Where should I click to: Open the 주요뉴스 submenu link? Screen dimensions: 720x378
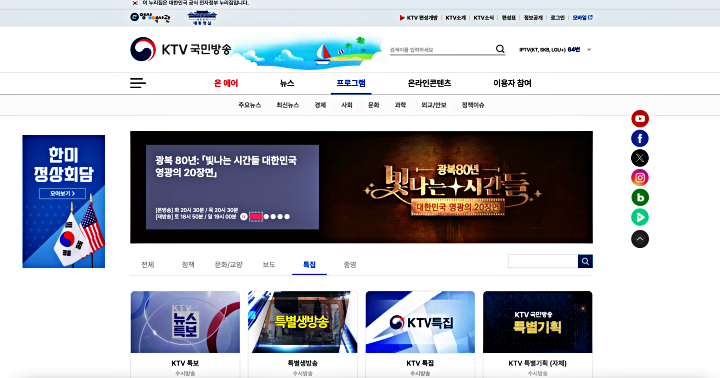click(250, 105)
